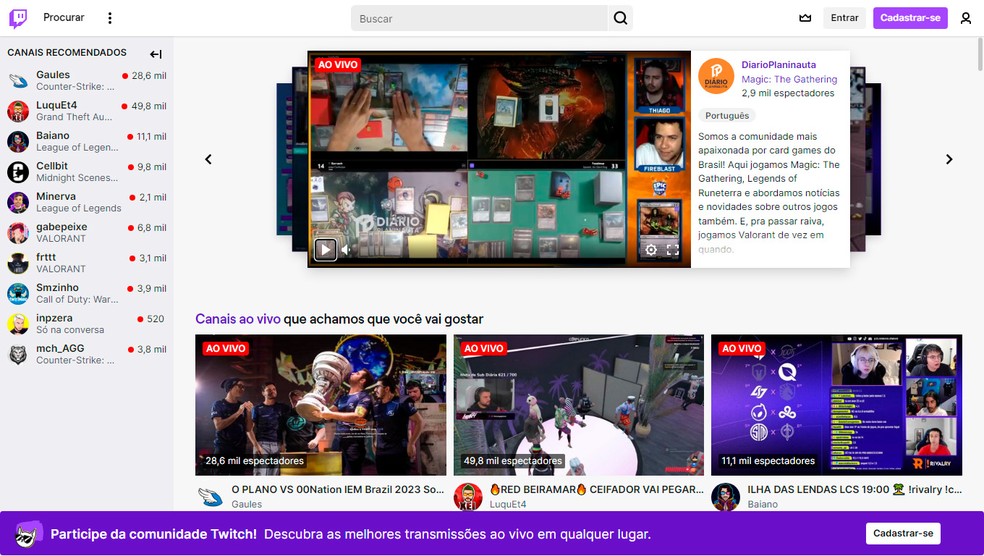Open the 'Canais ao vivo' link
The width and height of the screenshot is (984, 556).
238,319
